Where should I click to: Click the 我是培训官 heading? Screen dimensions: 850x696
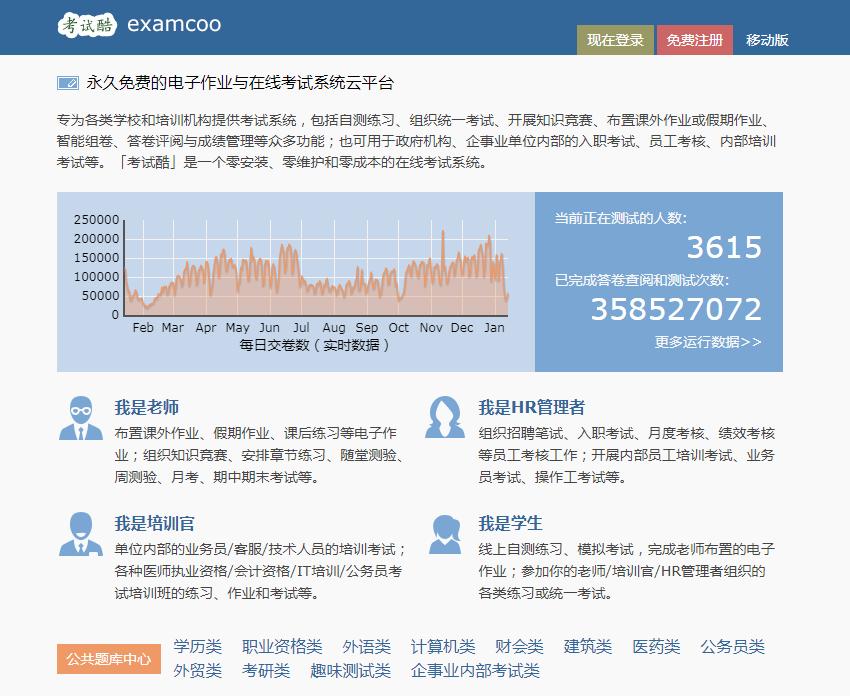[154, 523]
